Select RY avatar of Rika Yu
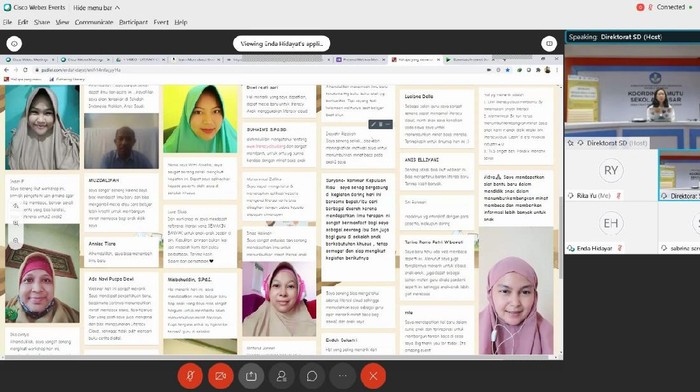The height and width of the screenshot is (392, 700). point(611,170)
